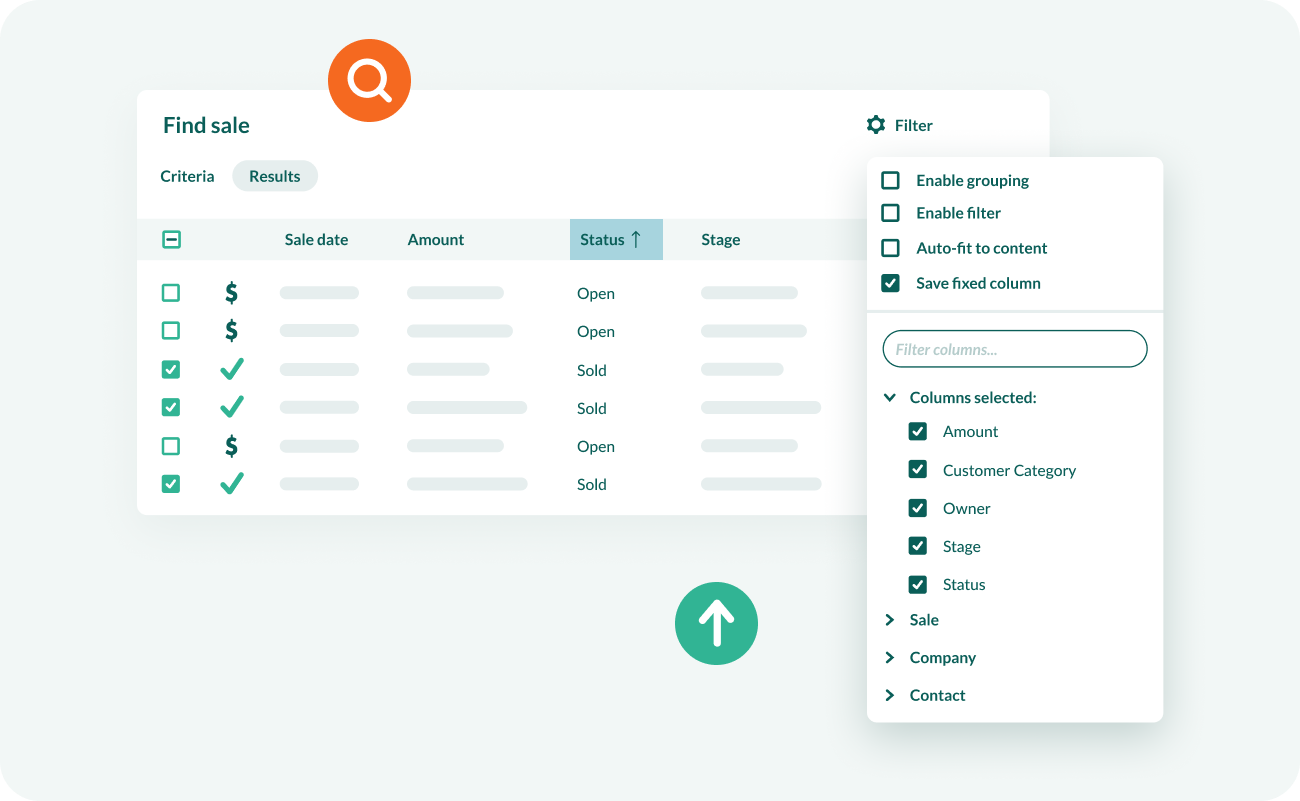Viewport: 1300px width, 801px height.
Task: Switch to the Criteria tab
Action: pos(187,176)
